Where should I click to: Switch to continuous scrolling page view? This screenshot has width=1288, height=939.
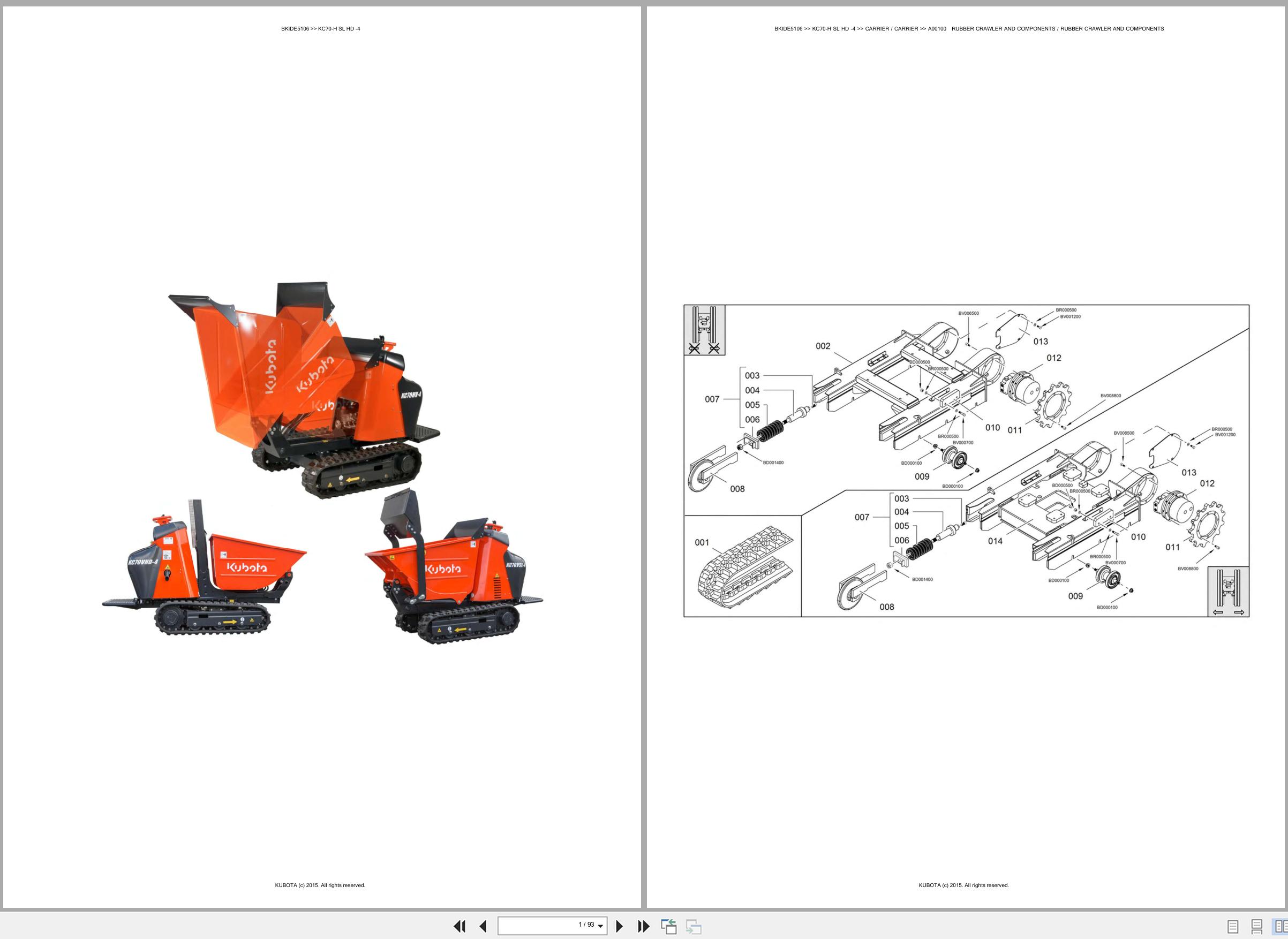[1257, 927]
